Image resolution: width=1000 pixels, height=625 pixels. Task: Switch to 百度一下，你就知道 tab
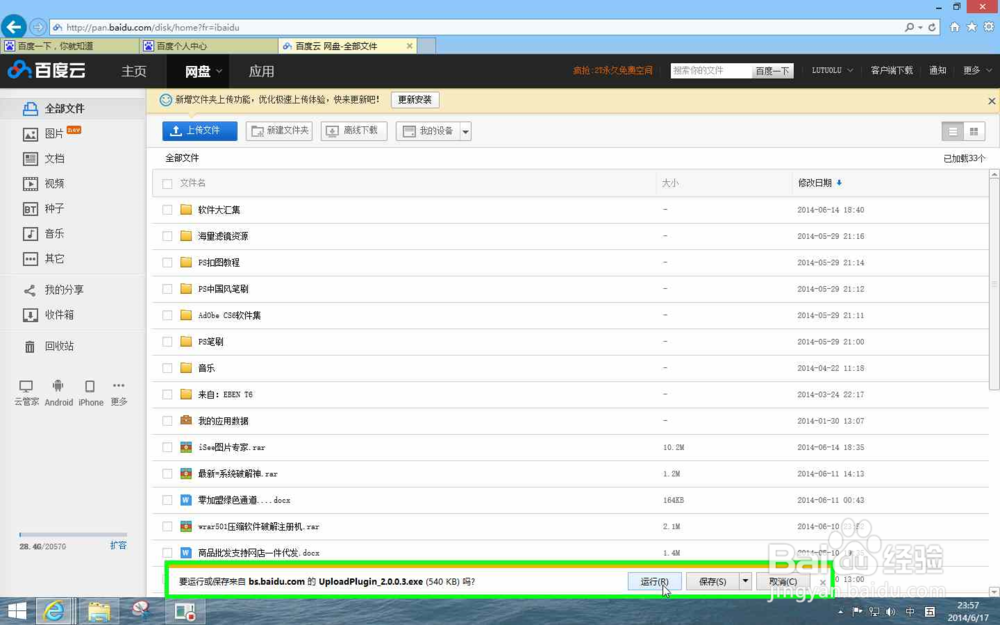tap(70, 46)
